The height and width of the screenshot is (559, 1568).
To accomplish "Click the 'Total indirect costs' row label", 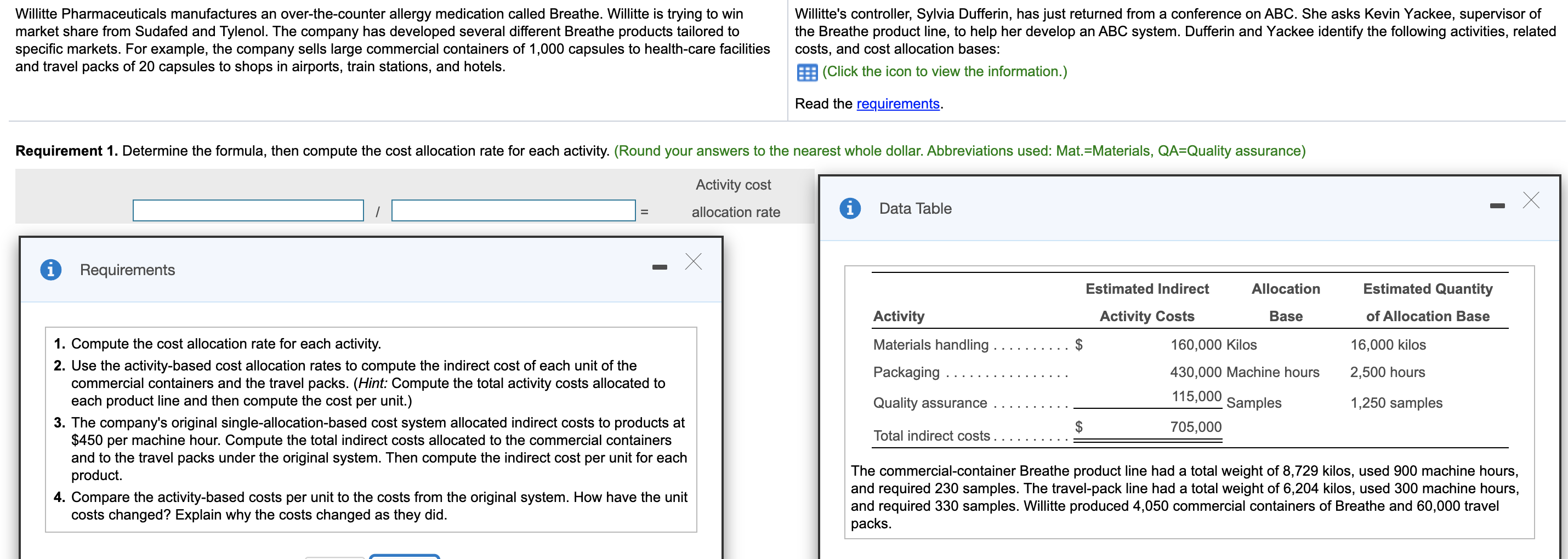I will click(x=931, y=435).
